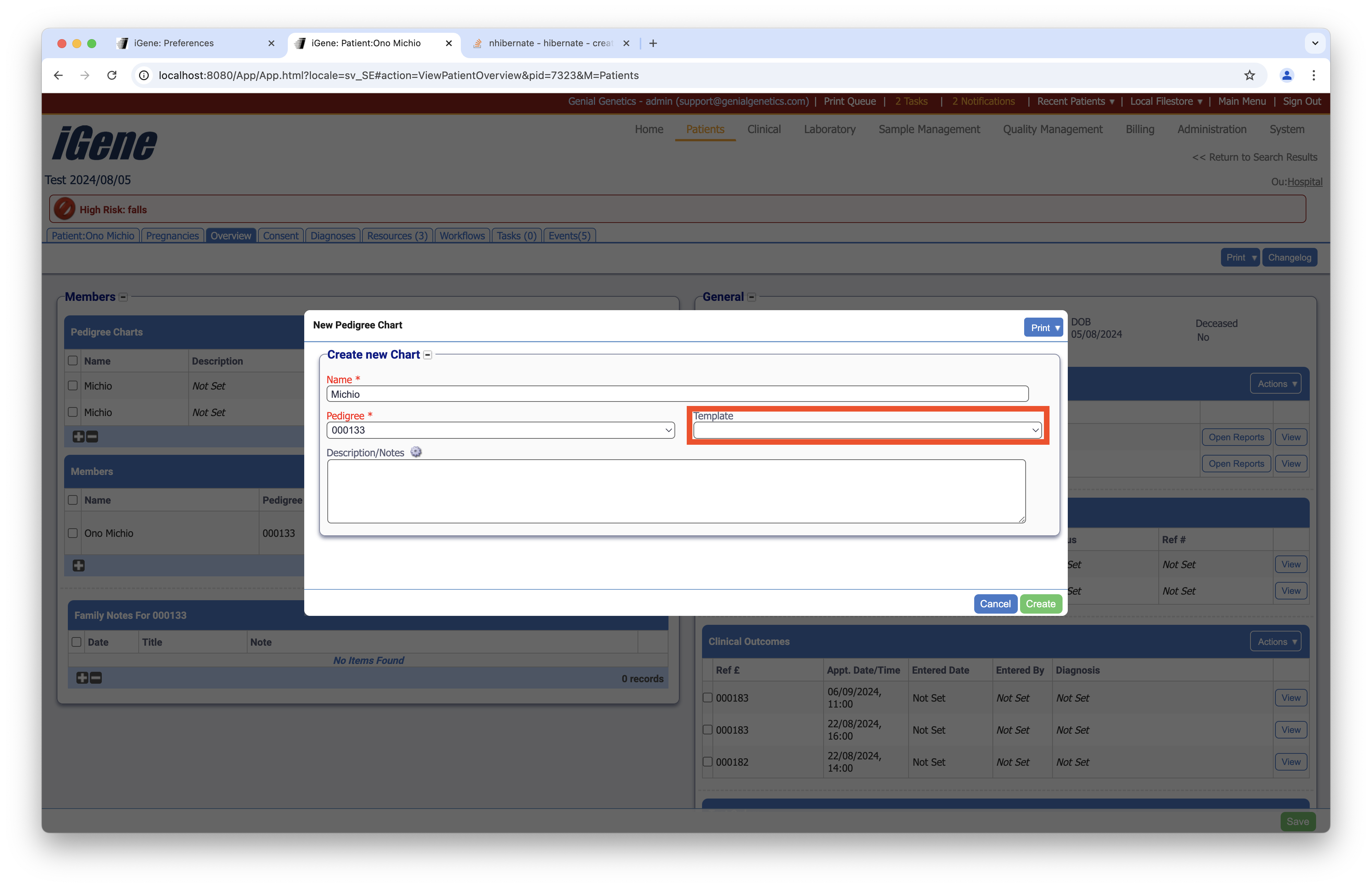This screenshot has height=888, width=1372.
Task: Click into the Description/Notes text area
Action: point(676,491)
